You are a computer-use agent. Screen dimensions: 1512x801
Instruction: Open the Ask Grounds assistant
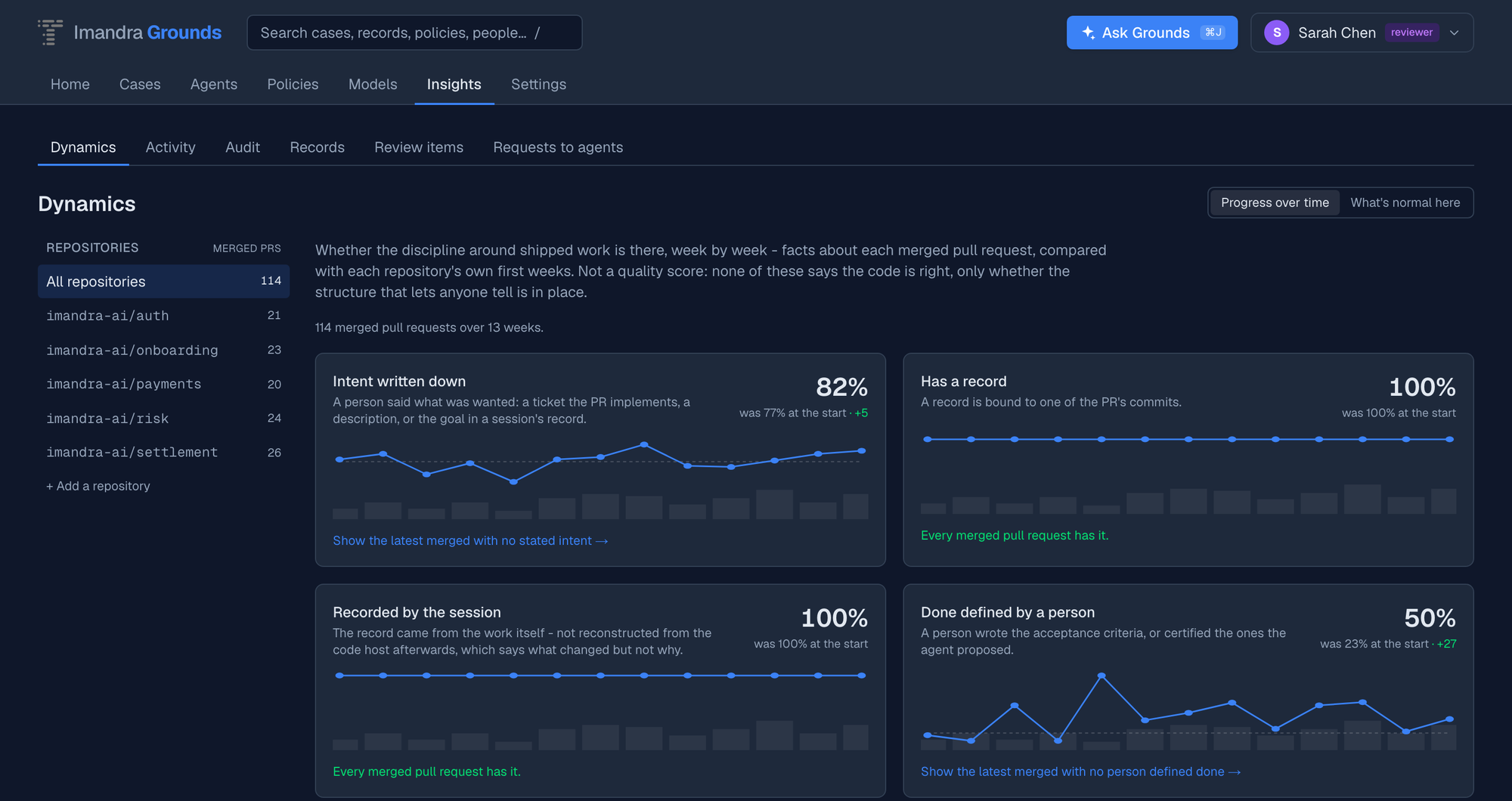click(x=1152, y=32)
